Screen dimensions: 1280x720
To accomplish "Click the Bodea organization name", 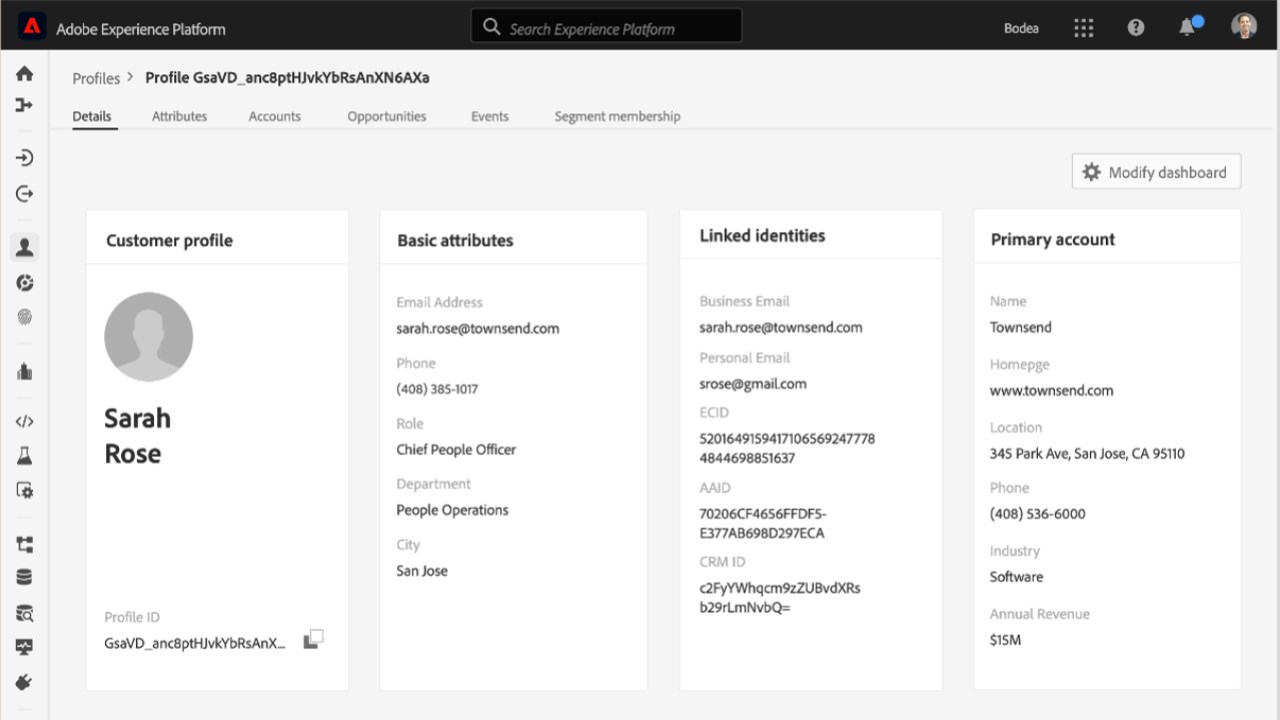I will (1021, 28).
